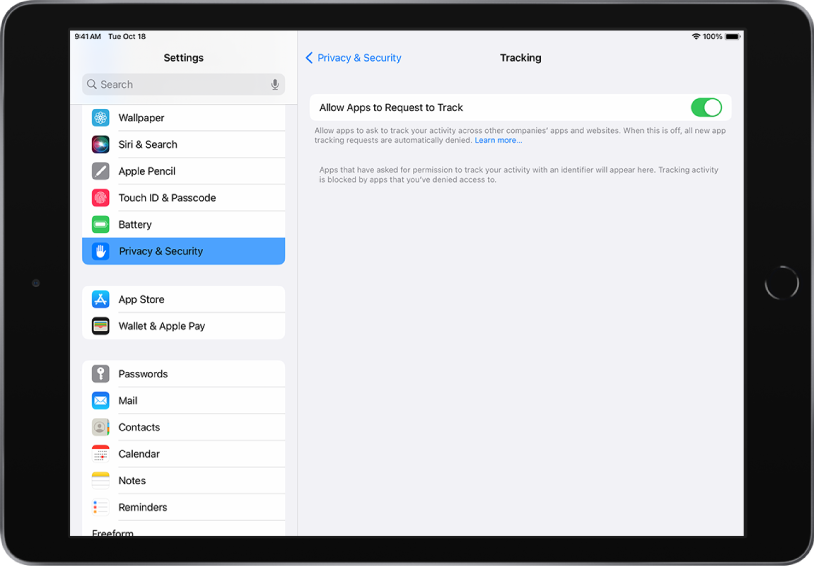Tap the Tue Oct 18 date
Screen dimensions: 814x568
pyautogui.click(x=127, y=36)
